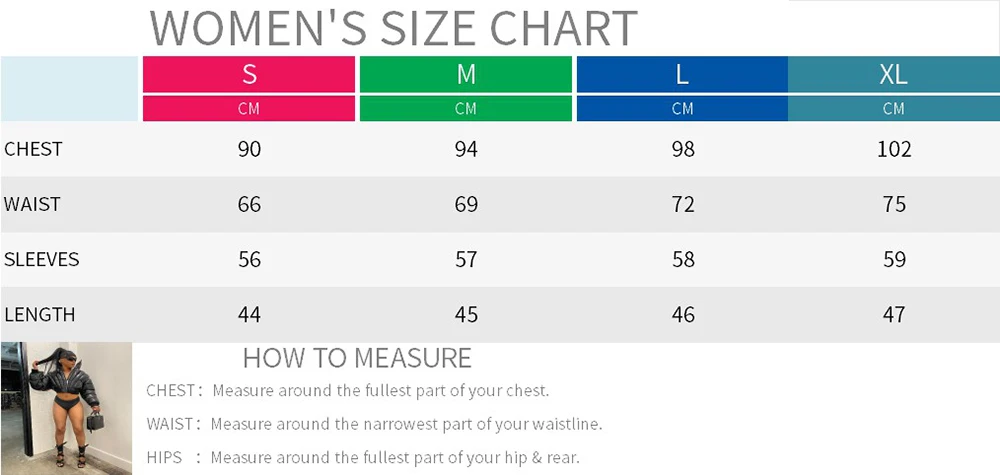Click the light blue empty header cell
This screenshot has height=475, width=1000.
(x=70, y=89)
